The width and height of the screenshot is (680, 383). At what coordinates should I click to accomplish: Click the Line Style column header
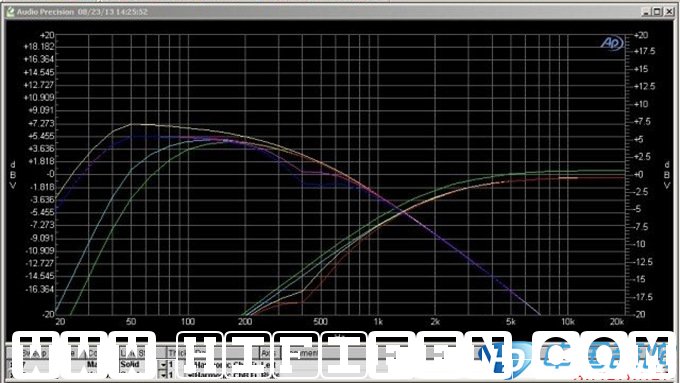pyautogui.click(x=133, y=353)
